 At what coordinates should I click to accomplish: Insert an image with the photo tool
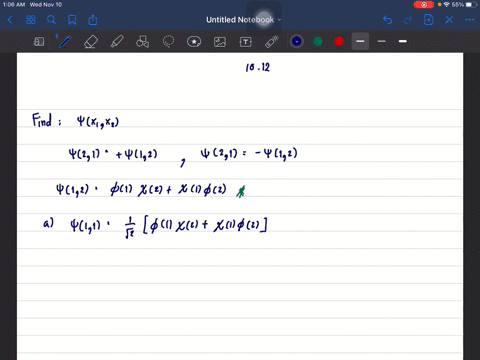tap(220, 42)
